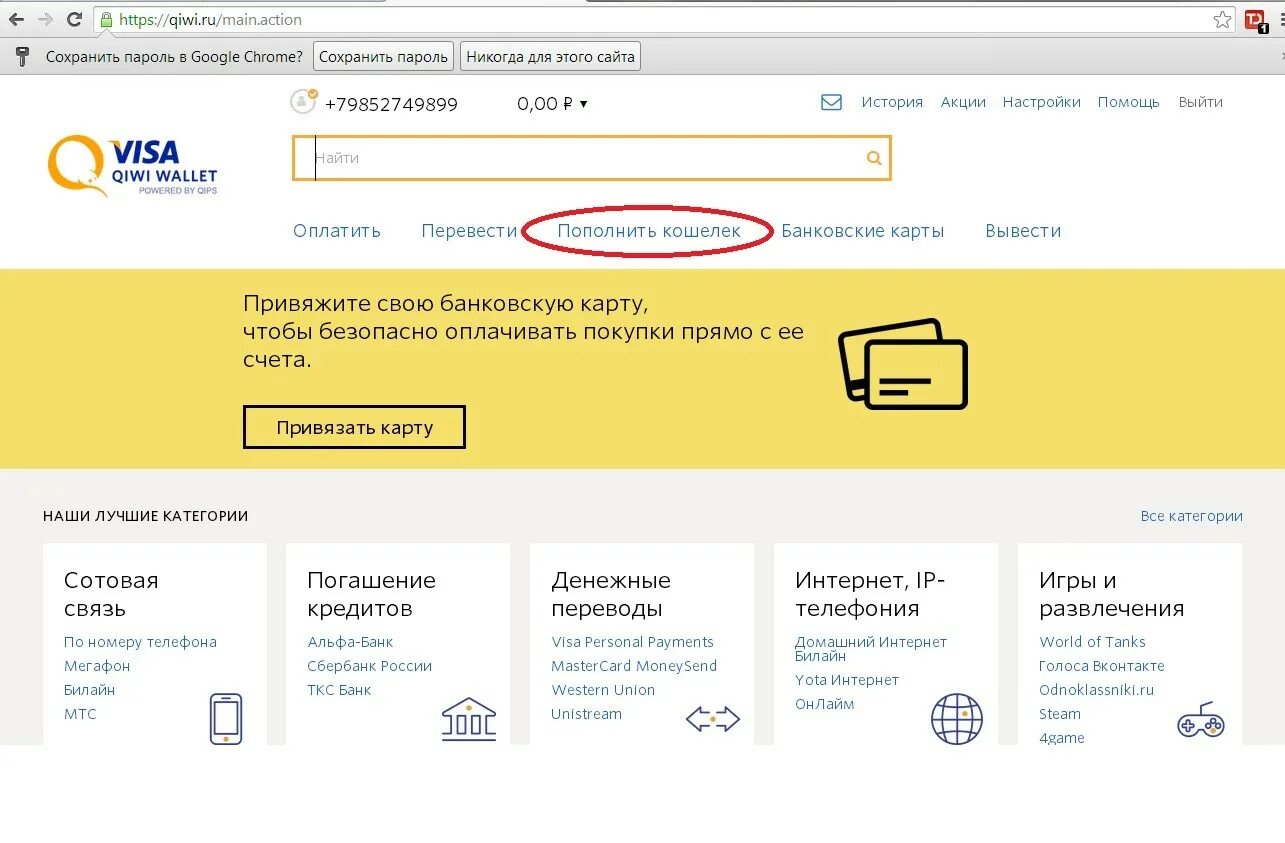Open the Odnoklassniki.ru link
Viewport: 1285px width, 843px height.
1096,690
